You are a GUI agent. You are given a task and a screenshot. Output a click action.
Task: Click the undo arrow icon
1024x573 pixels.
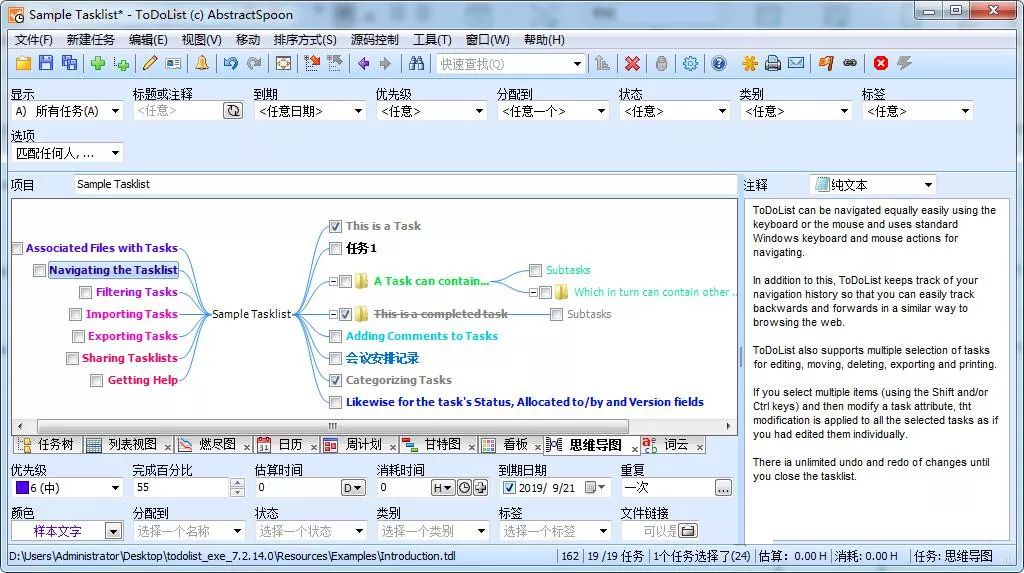pyautogui.click(x=230, y=63)
